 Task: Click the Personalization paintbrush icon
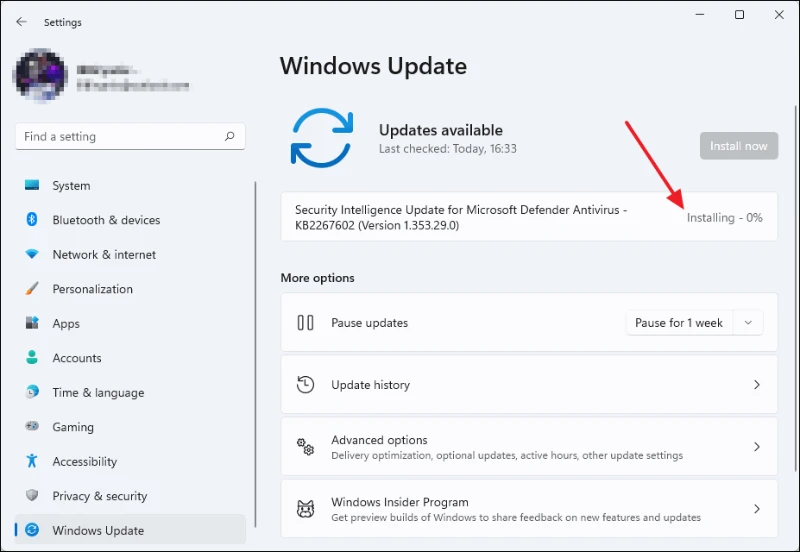coord(32,288)
